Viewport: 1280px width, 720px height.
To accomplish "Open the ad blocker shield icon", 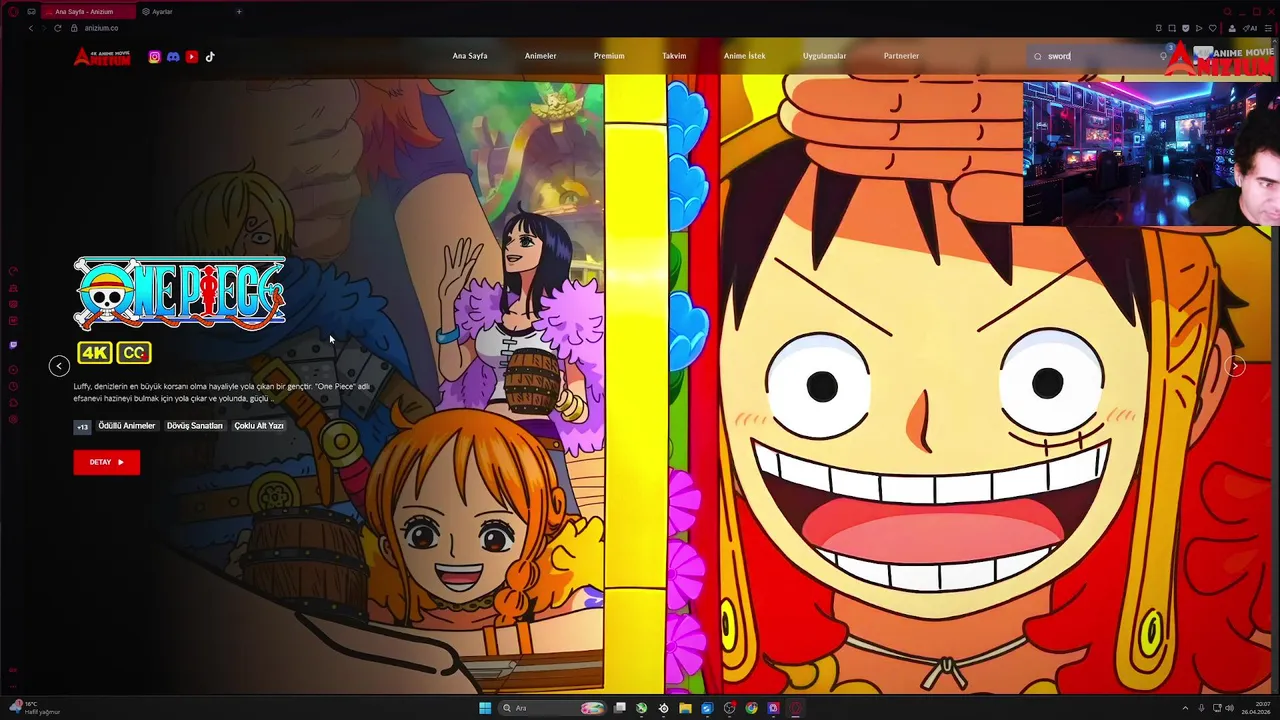I will pos(1185,28).
